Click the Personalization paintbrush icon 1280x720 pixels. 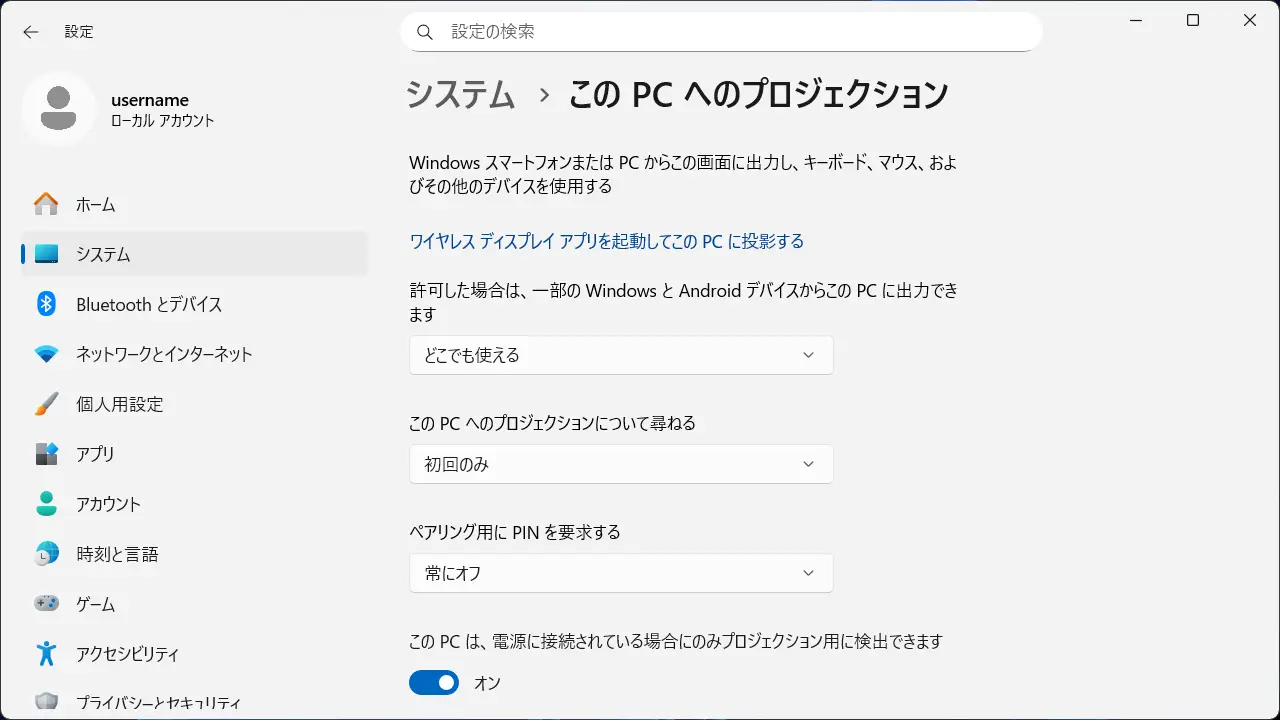coord(46,404)
